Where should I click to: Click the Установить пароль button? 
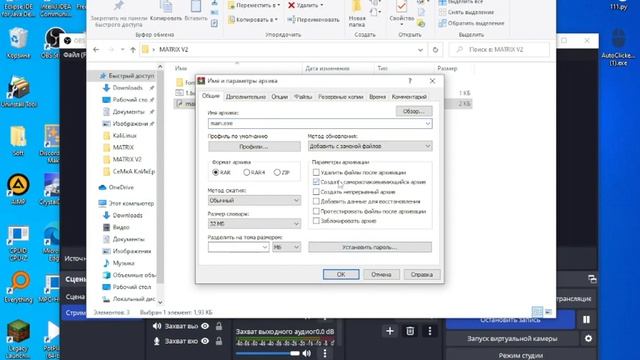pos(370,247)
